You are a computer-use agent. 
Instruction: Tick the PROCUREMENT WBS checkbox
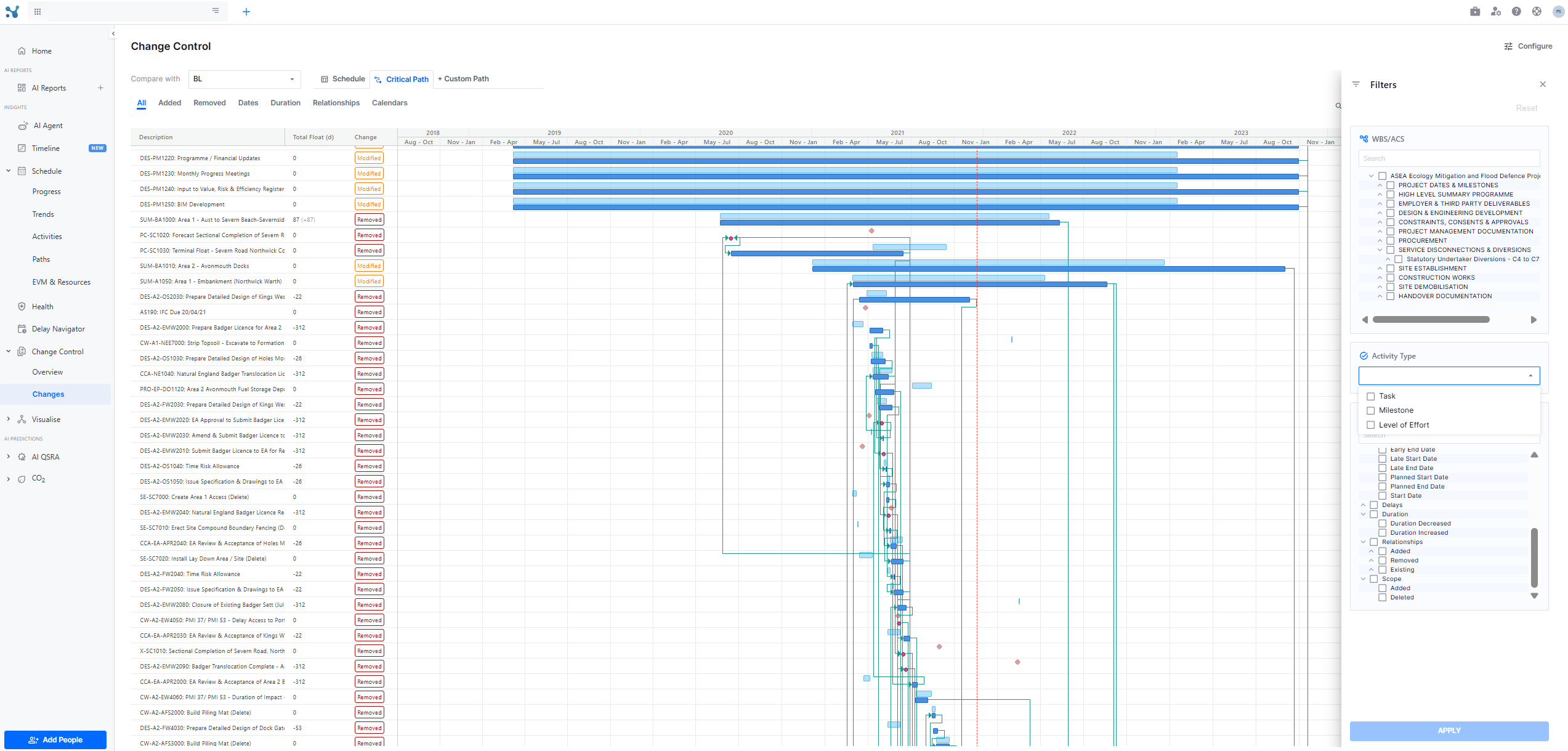(x=1391, y=241)
